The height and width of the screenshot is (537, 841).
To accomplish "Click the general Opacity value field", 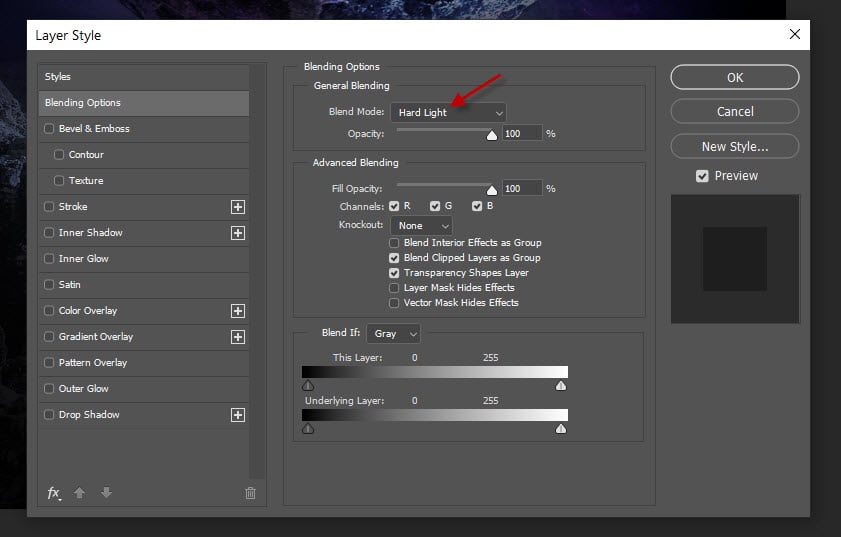I will [522, 133].
